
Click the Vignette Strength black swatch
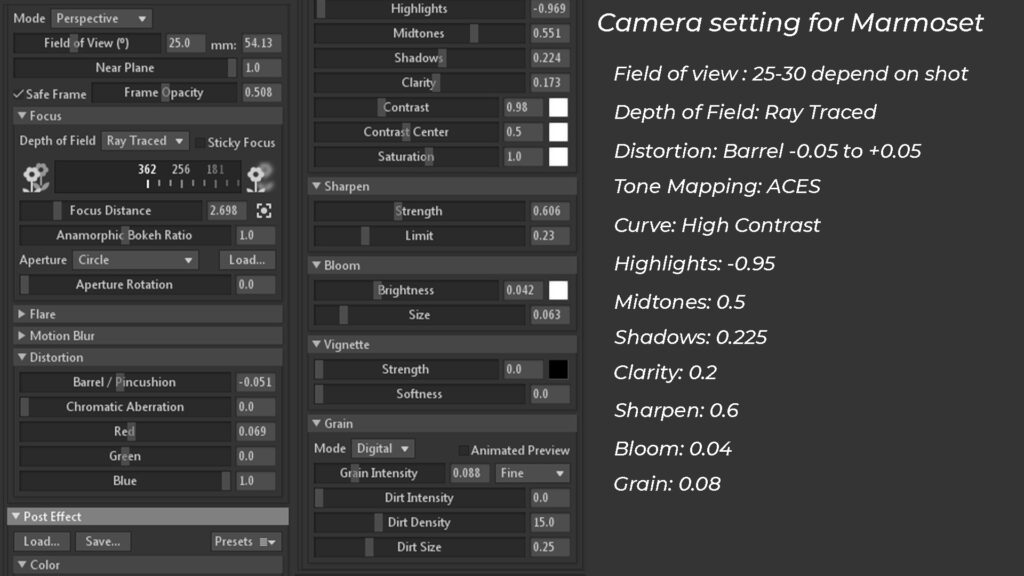(x=558, y=370)
